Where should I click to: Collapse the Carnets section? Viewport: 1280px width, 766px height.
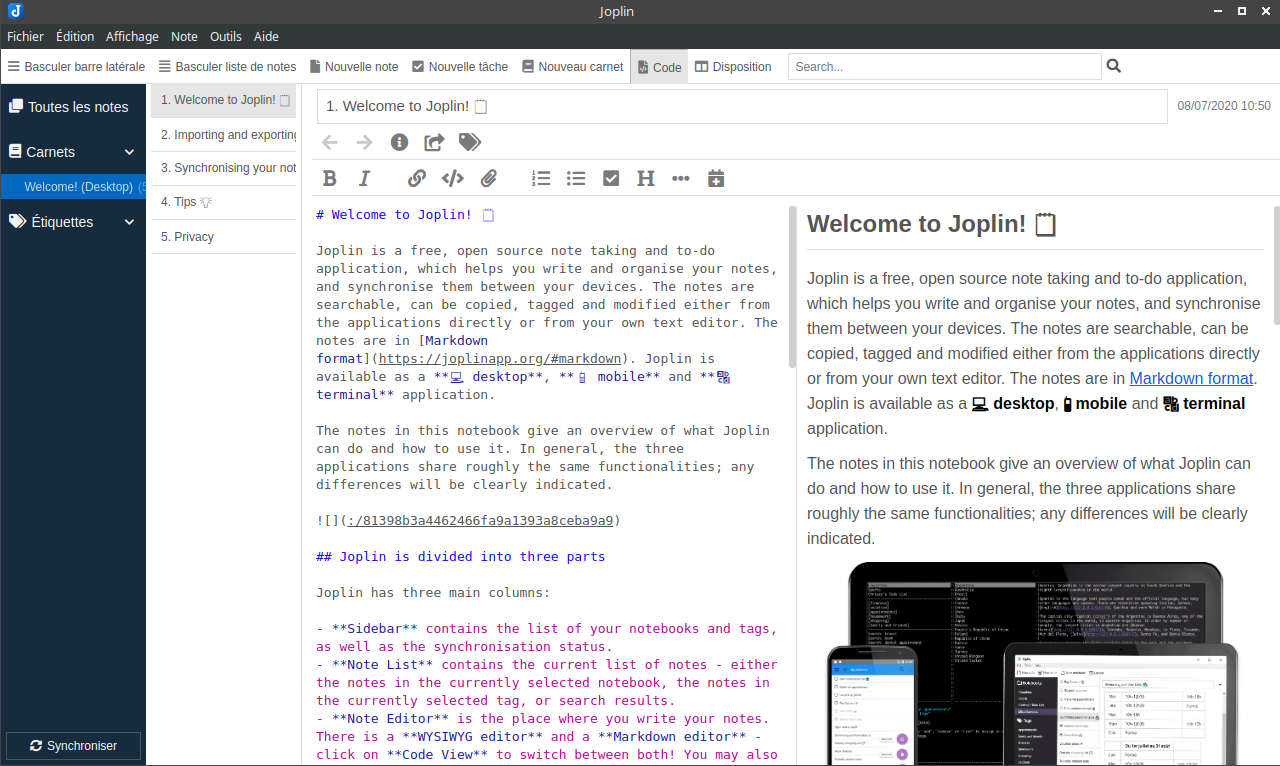click(x=128, y=152)
